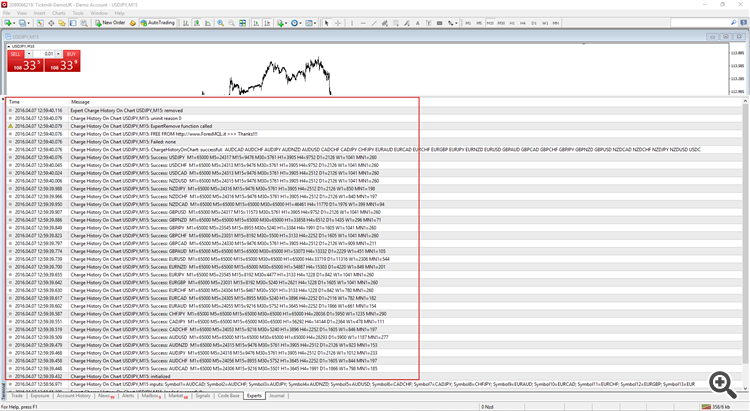
Task: Open the Charts menu
Action: tap(59, 13)
